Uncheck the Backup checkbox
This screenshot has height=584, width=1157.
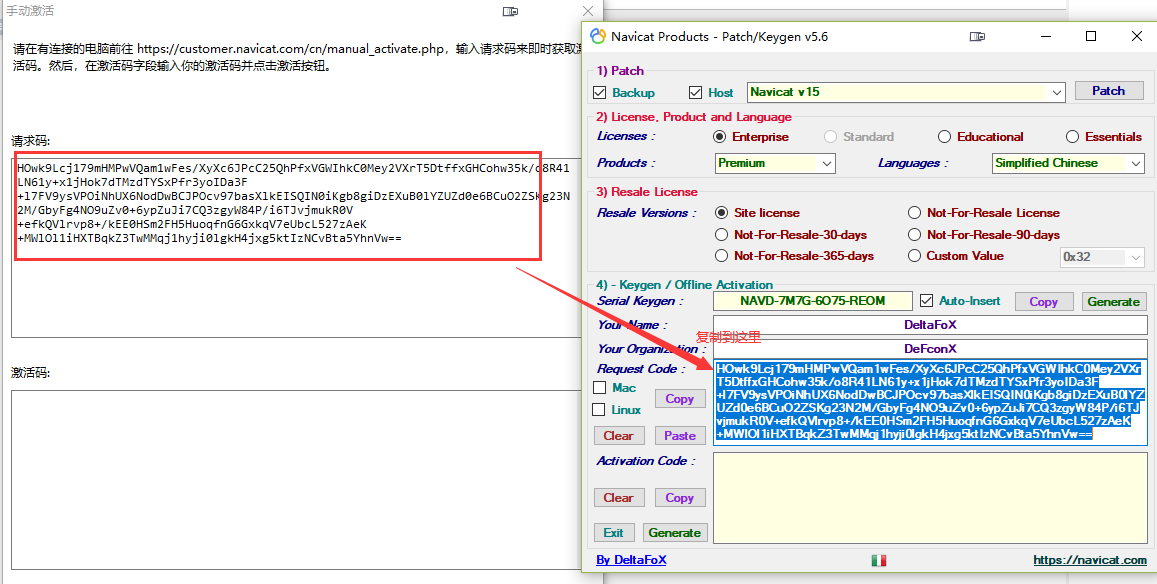pos(600,93)
